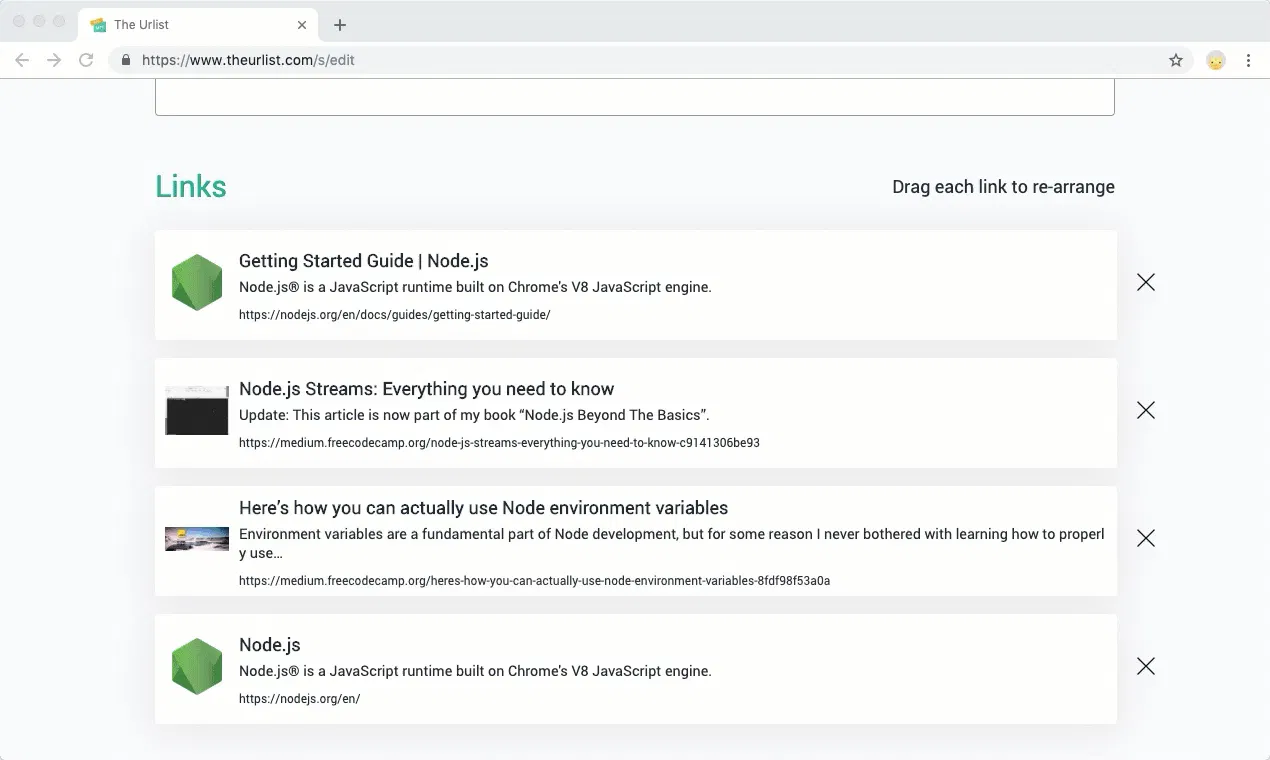This screenshot has width=1270, height=760.
Task: Select The Urlist browser tab
Action: click(199, 25)
